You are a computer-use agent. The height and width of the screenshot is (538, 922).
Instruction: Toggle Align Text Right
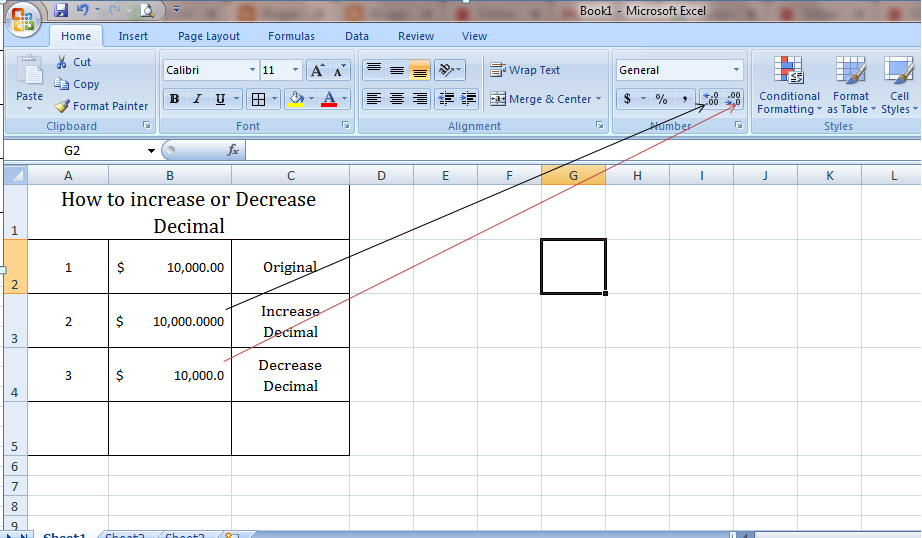[419, 99]
